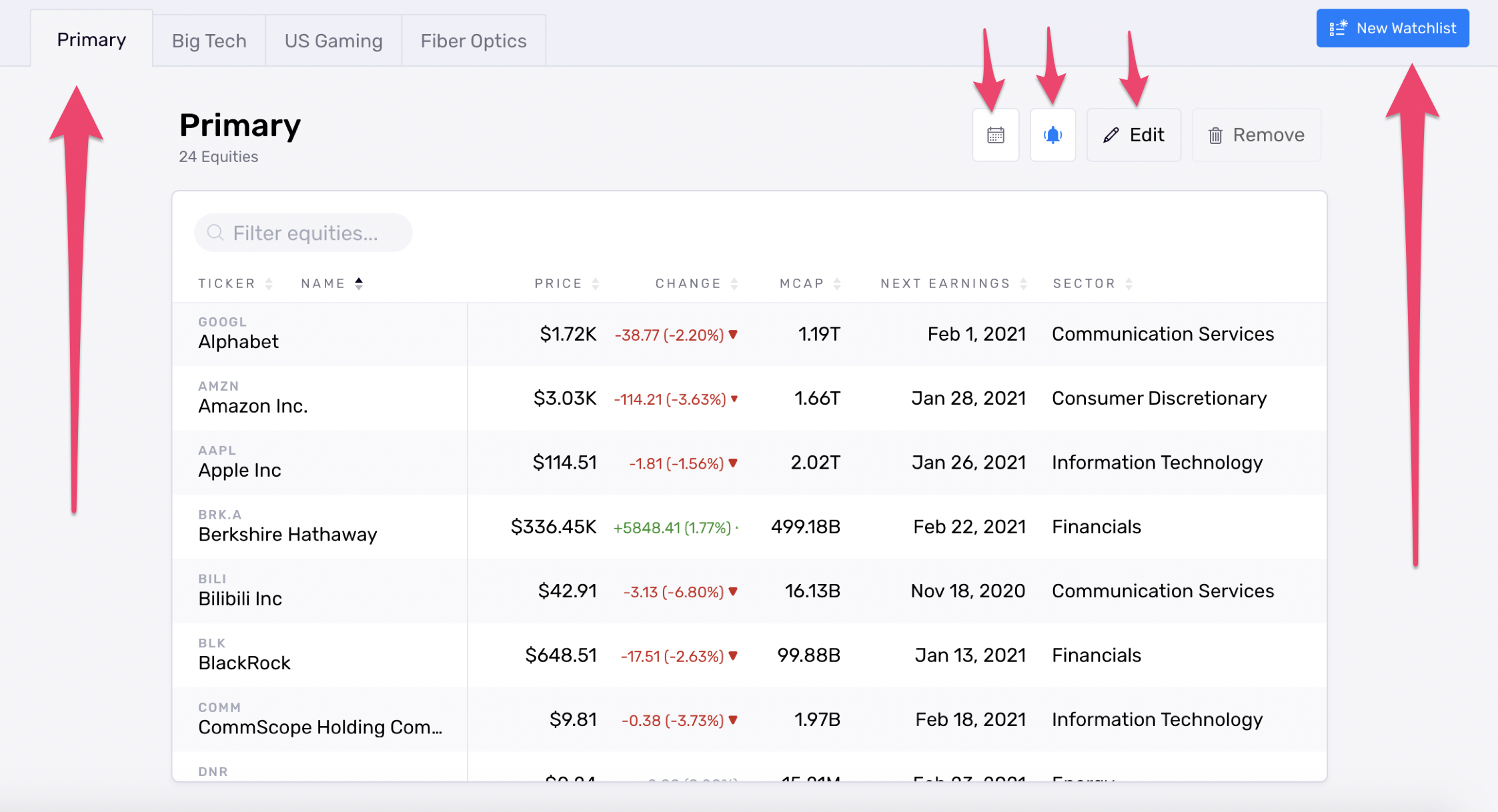Click the 24 Equities count label
The height and width of the screenshot is (812, 1498).
pyautogui.click(x=218, y=157)
